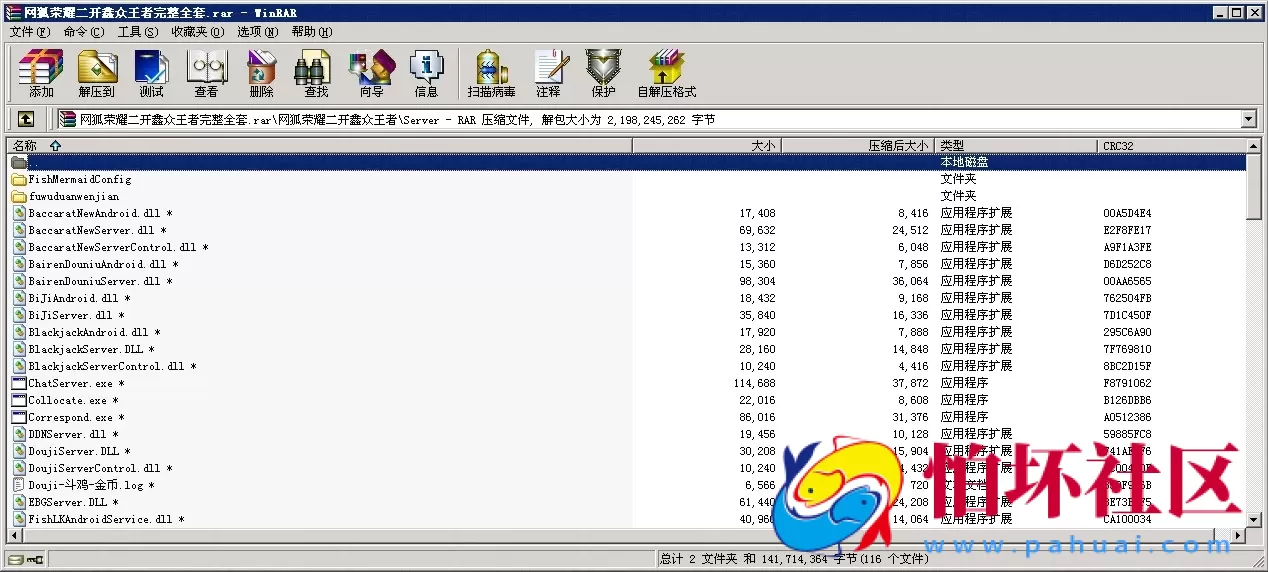Screen dimensions: 1268x572
Task: Click the 测试 (Test) toolbar icon
Action: tap(152, 74)
